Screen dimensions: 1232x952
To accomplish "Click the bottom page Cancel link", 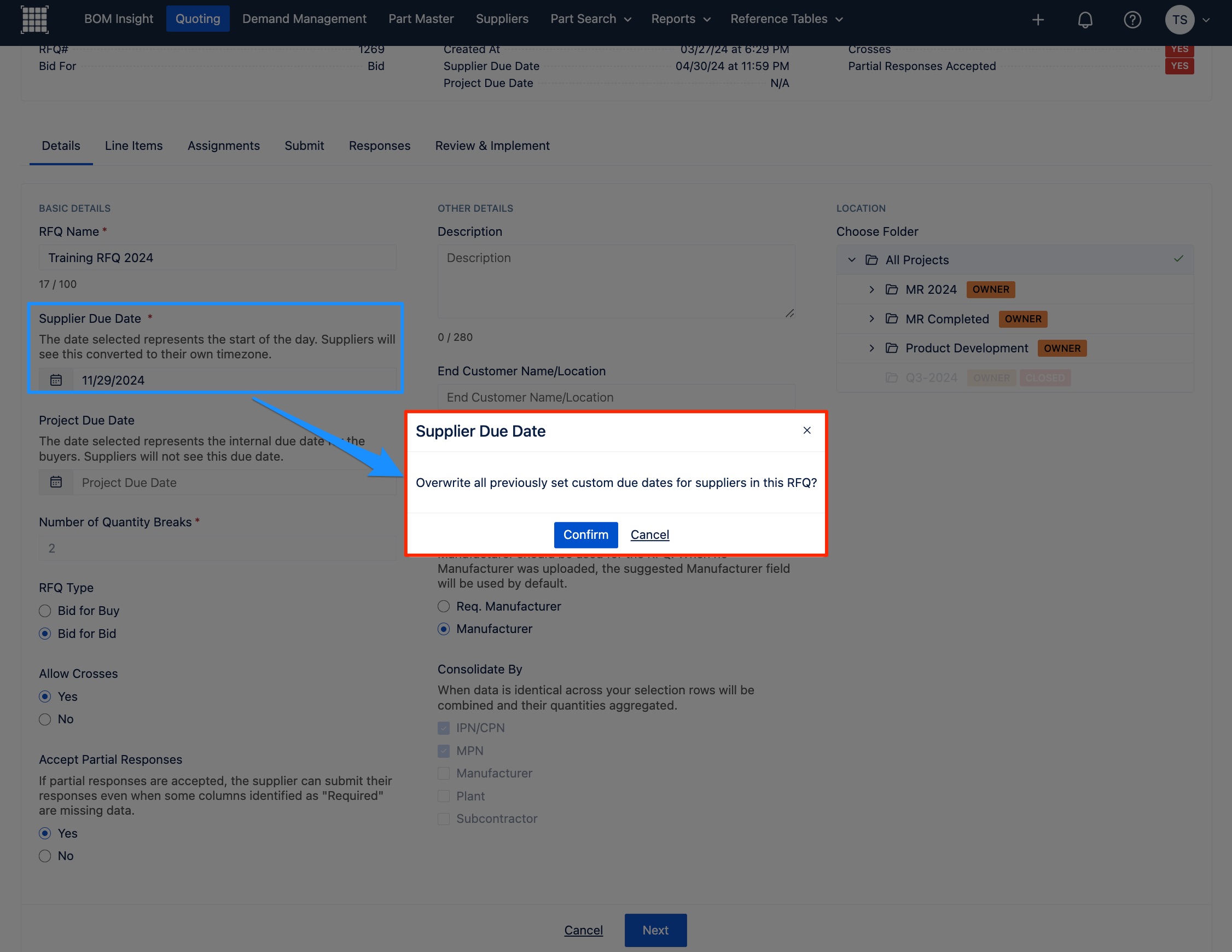I will [x=583, y=930].
